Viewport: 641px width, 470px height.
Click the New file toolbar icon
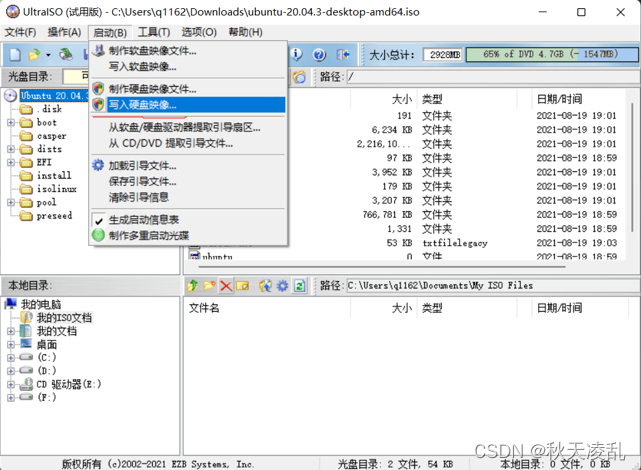point(15,54)
